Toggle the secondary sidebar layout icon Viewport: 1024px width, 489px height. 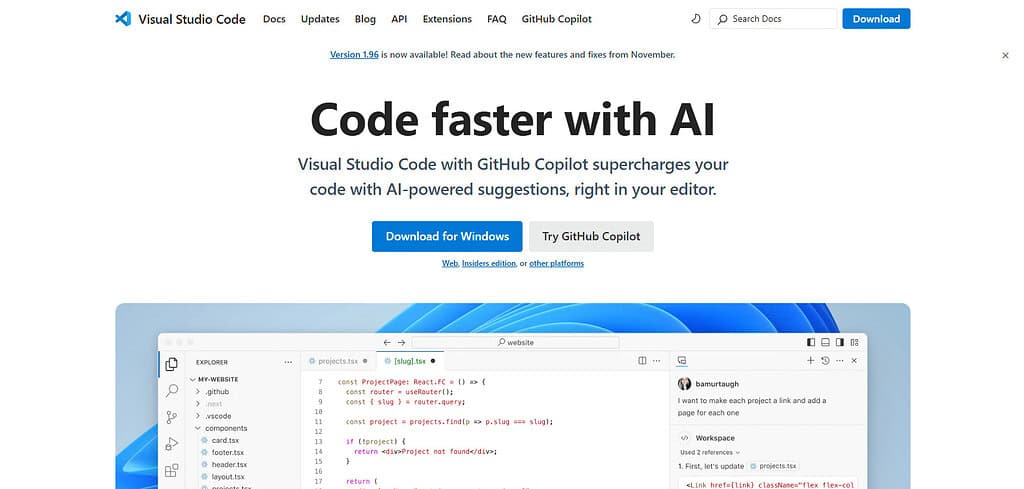840,342
